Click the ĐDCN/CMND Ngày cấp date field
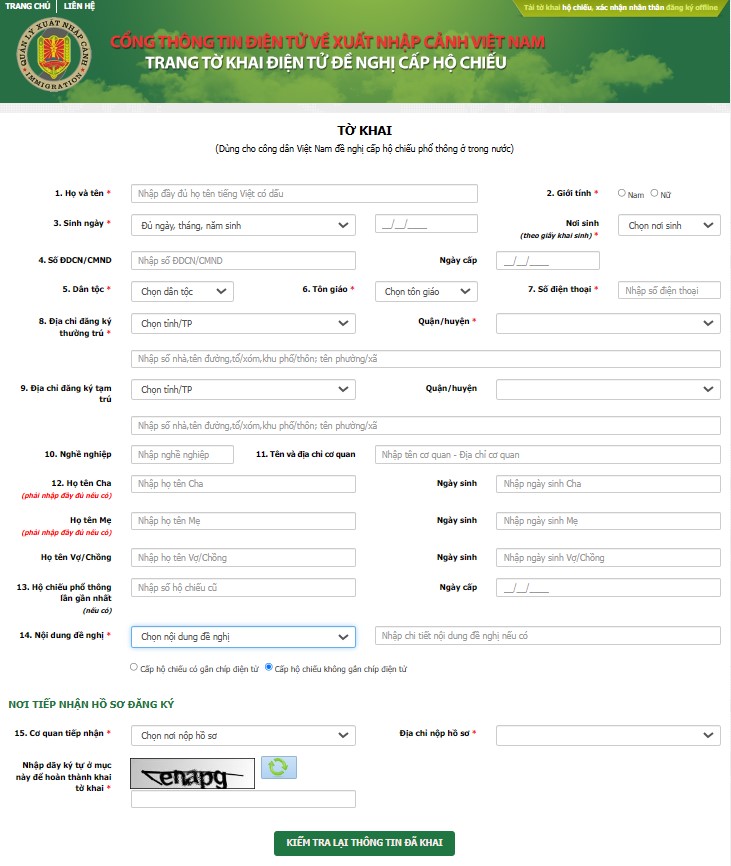This screenshot has height=866, width=731. coord(548,261)
